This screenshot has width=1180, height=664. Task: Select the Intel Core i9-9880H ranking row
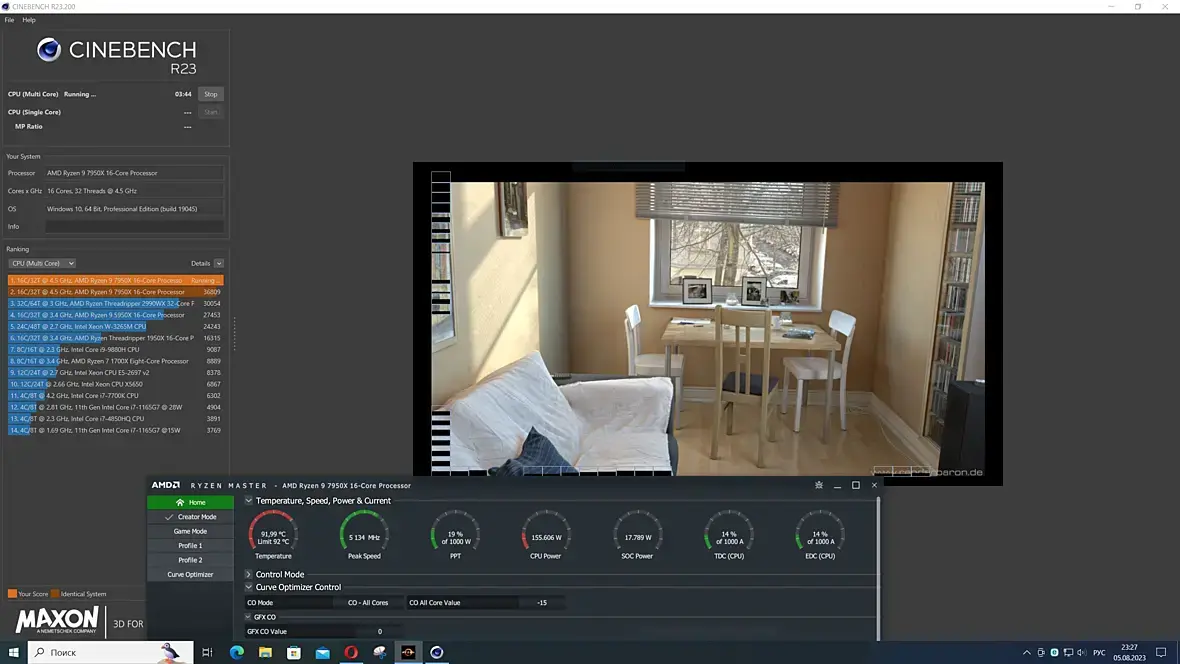point(115,349)
